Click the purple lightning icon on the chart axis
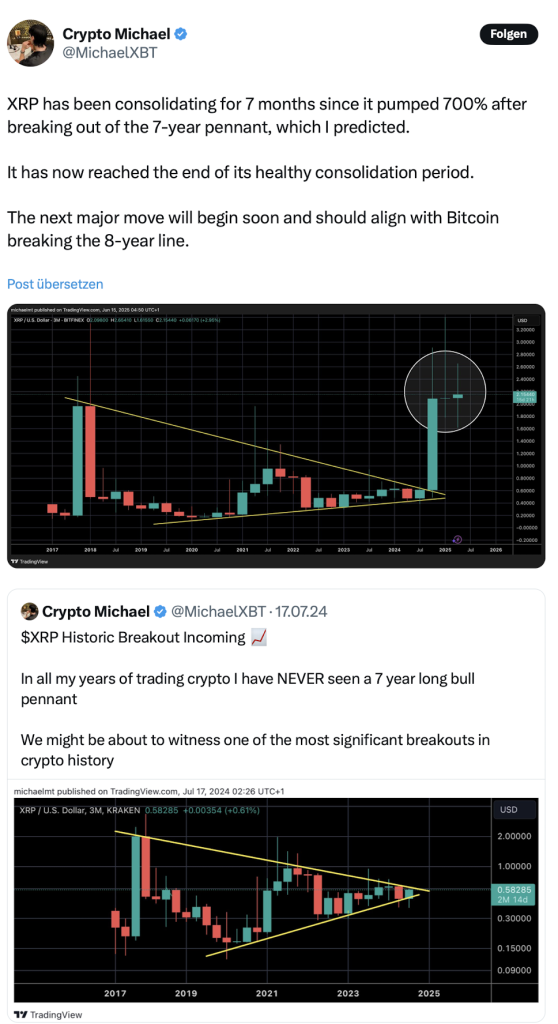 click(x=457, y=539)
